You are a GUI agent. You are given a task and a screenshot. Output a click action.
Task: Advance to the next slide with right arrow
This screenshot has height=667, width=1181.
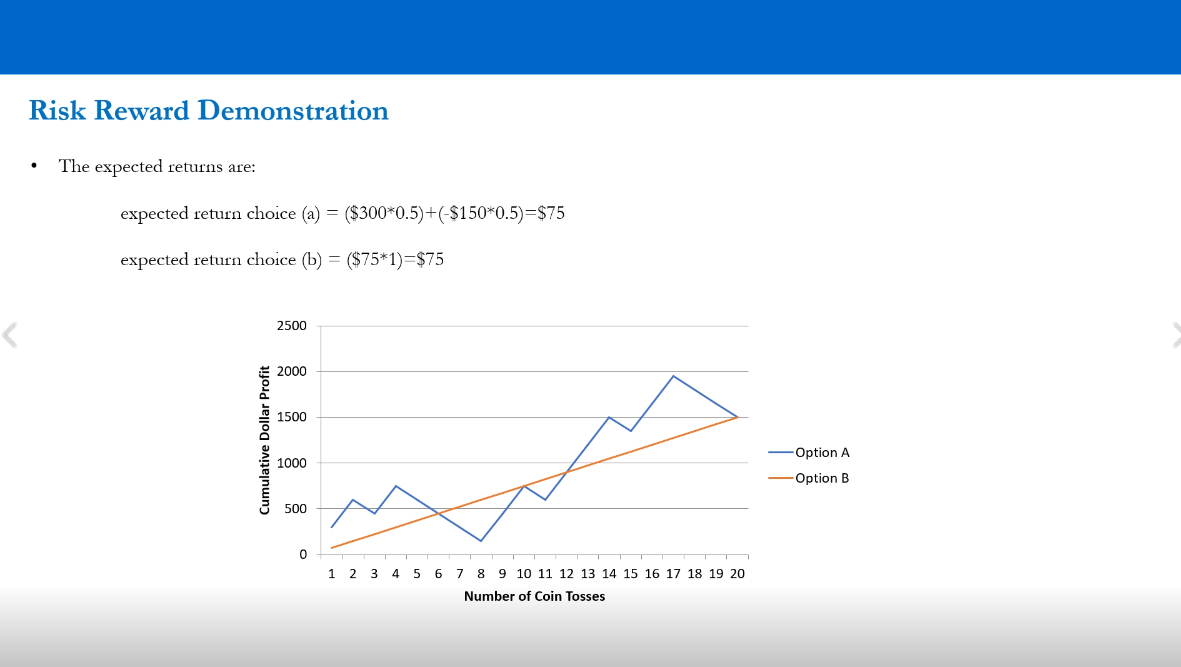pyautogui.click(x=1174, y=335)
